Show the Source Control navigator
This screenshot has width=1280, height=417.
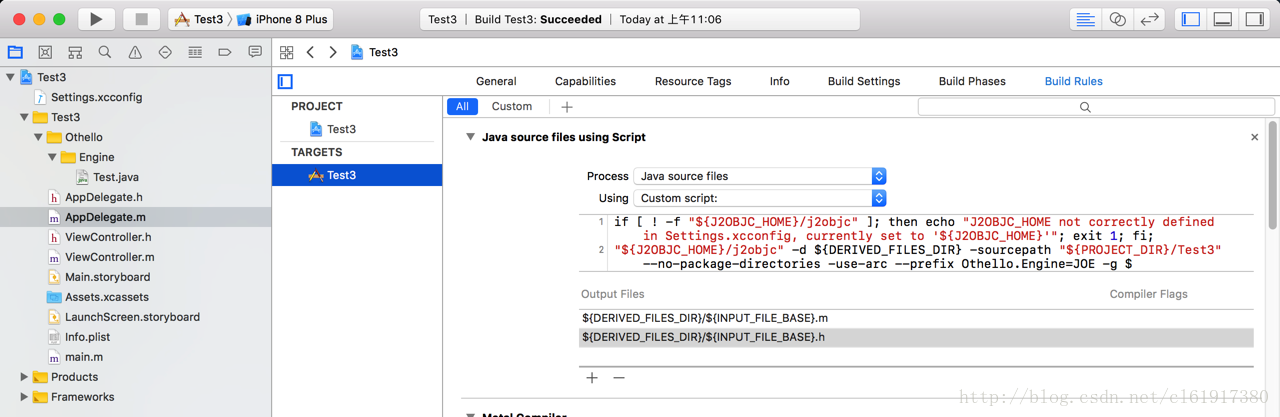point(45,52)
